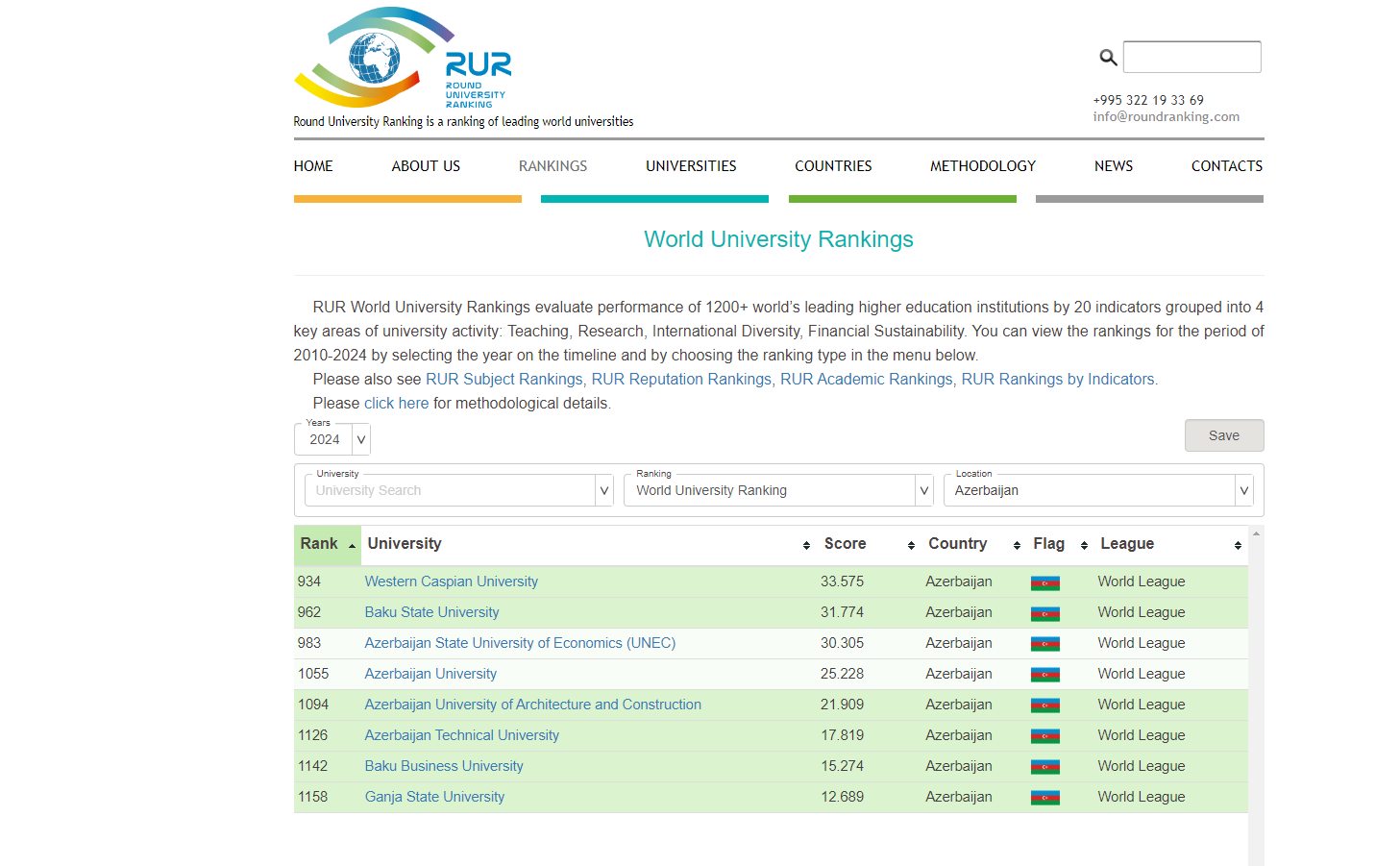Open ABOUT US menu item
This screenshot has width=1400, height=866.
coord(426,166)
